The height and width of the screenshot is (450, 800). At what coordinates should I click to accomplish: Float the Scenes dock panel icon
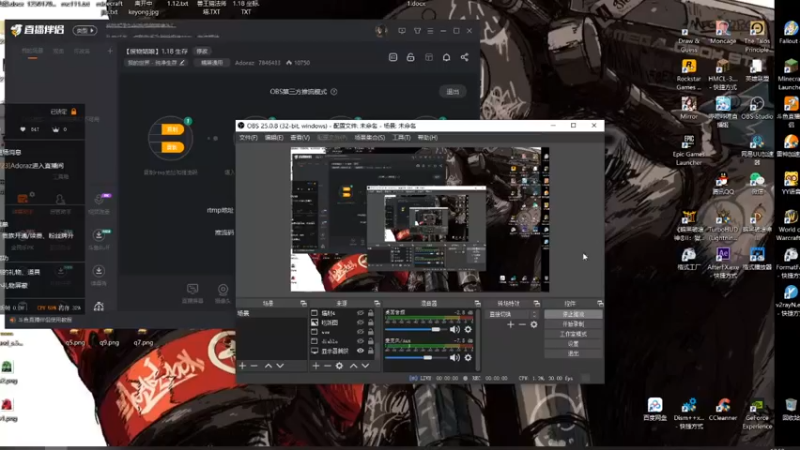303,303
